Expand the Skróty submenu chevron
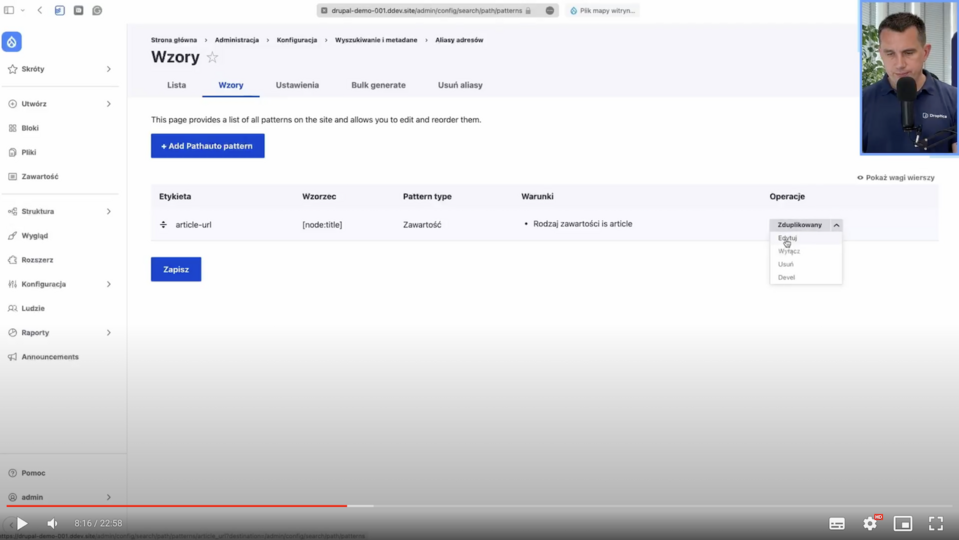Image resolution: width=959 pixels, height=540 pixels. (109, 69)
